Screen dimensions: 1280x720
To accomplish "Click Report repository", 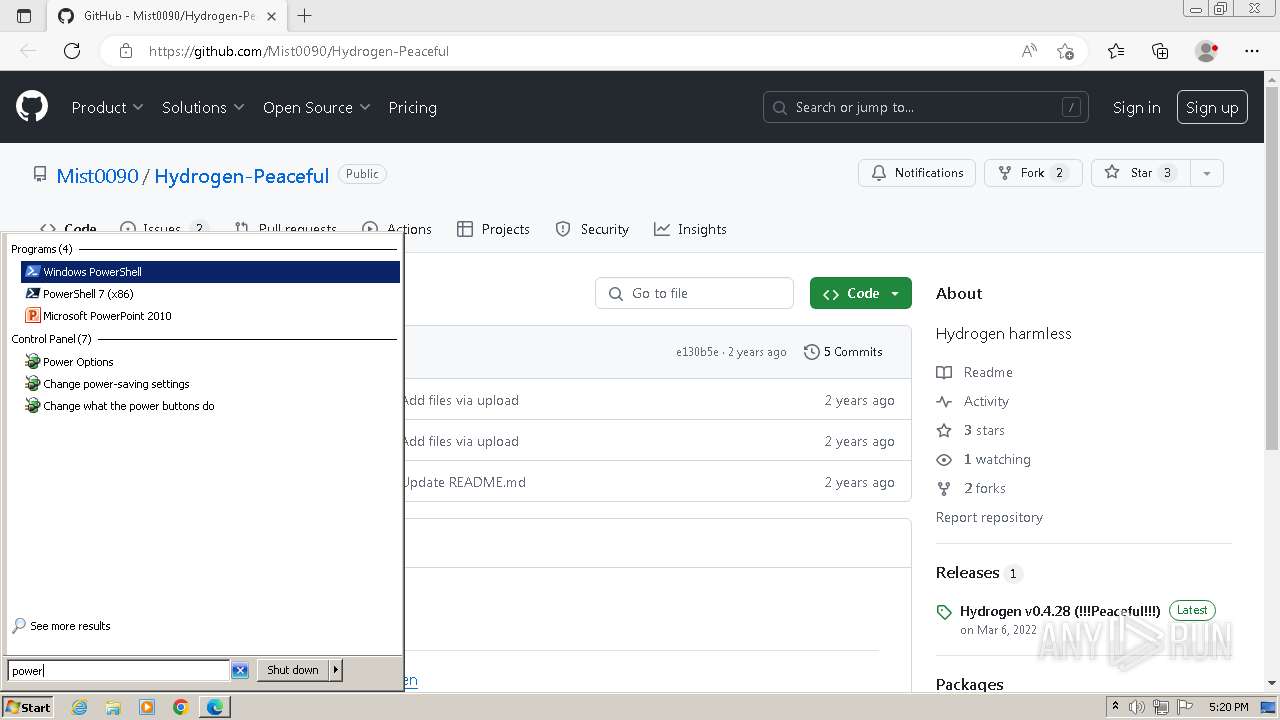I will tap(989, 517).
